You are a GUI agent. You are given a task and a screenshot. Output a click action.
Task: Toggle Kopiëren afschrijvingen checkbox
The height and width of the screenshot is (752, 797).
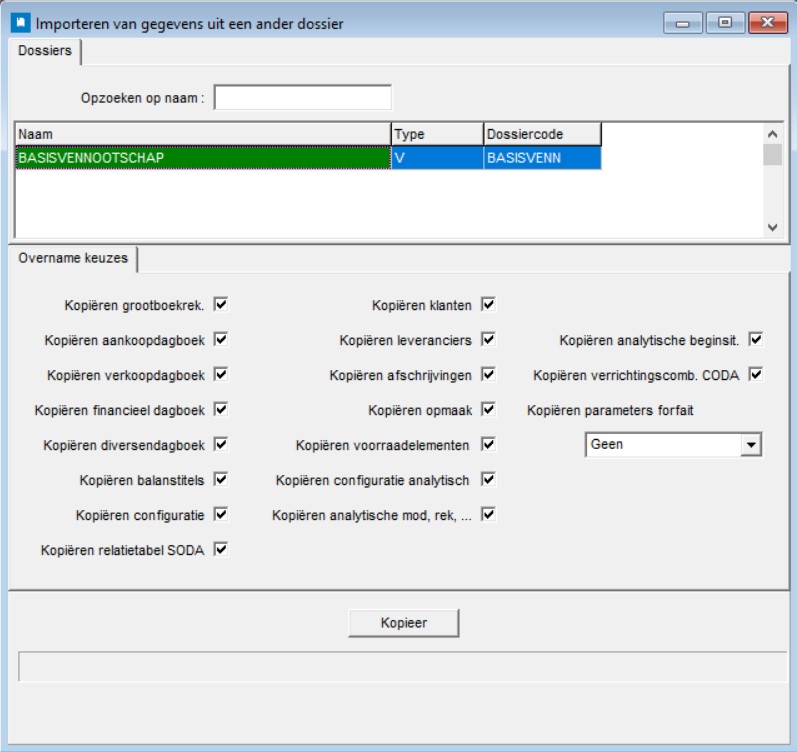[488, 375]
